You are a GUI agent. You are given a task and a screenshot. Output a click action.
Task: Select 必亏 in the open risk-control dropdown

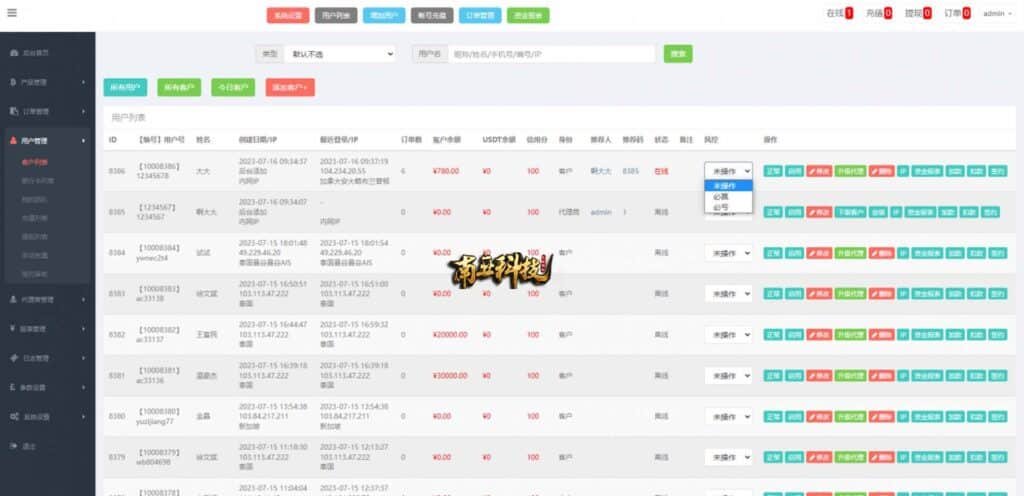pyautogui.click(x=721, y=208)
